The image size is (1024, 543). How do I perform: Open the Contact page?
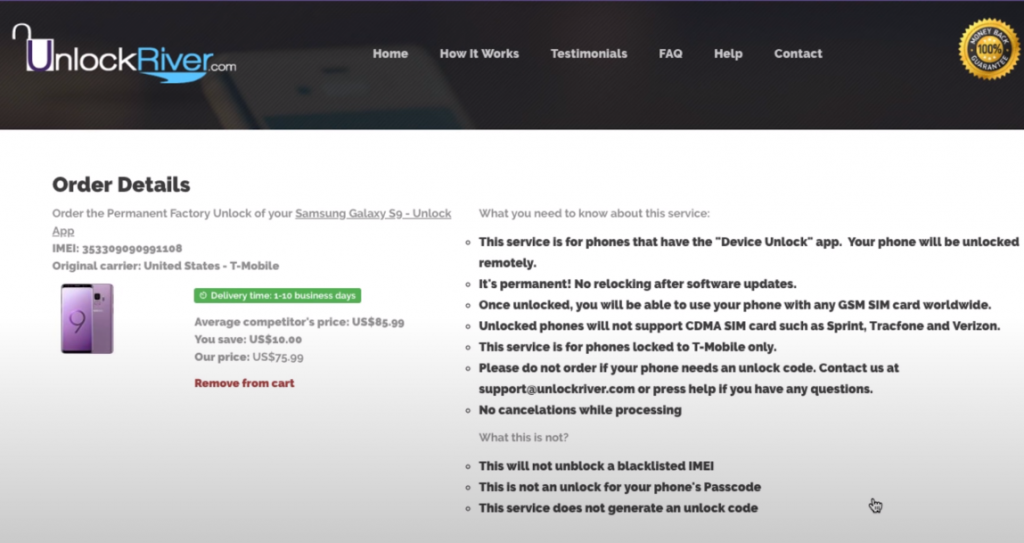(797, 54)
